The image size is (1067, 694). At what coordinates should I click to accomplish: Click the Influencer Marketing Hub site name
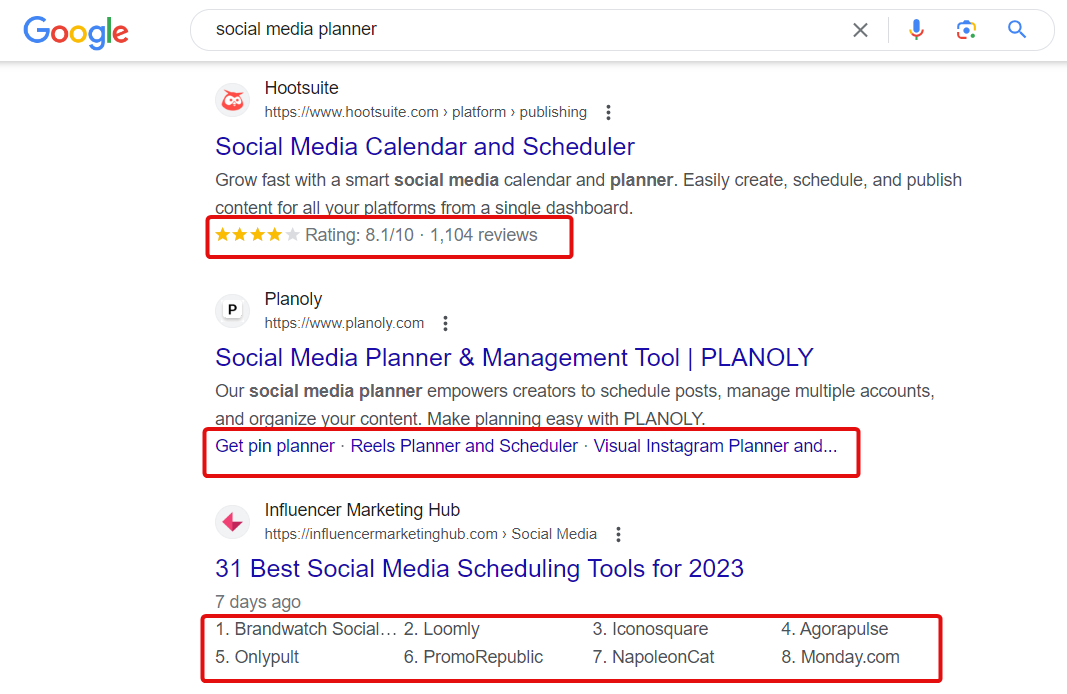coord(362,510)
